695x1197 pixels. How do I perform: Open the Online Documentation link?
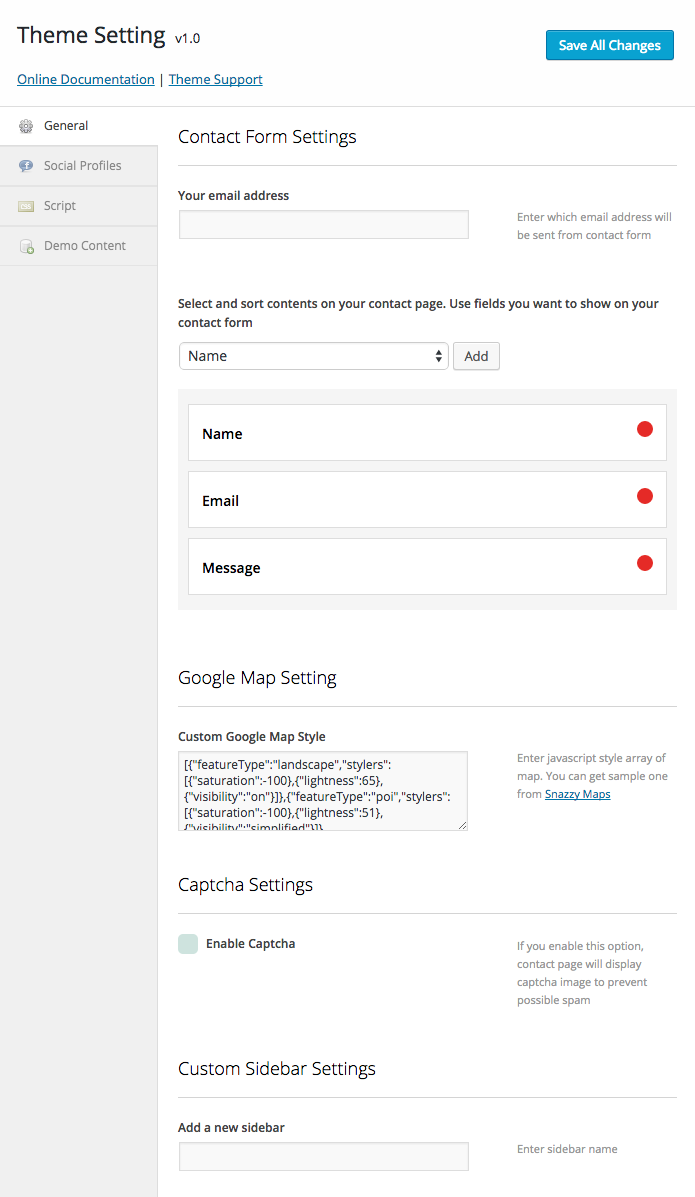click(x=86, y=79)
